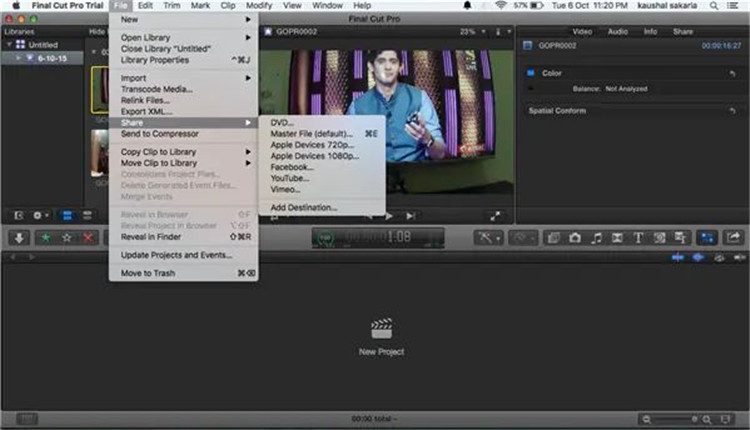Open the selection tool dropdown in toolbar
This screenshot has width=750, height=430.
coord(489,237)
